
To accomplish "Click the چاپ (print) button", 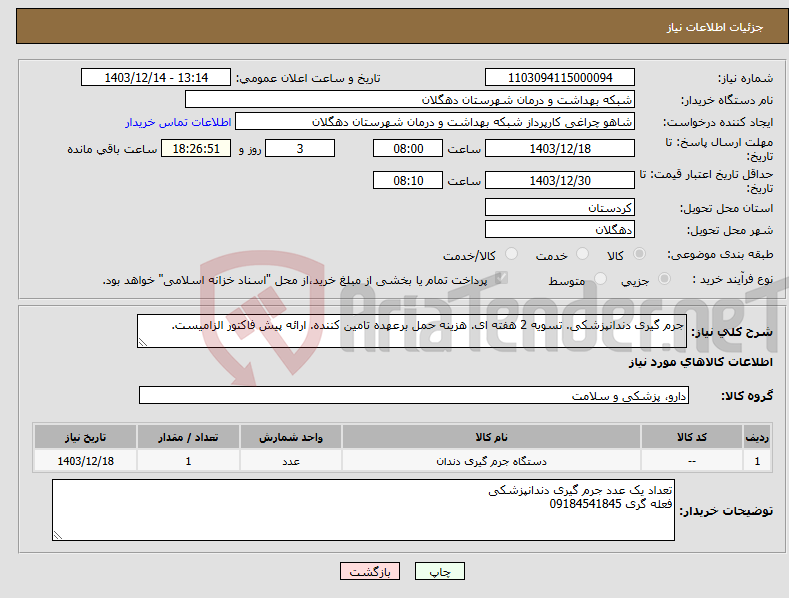I will click(439, 571).
